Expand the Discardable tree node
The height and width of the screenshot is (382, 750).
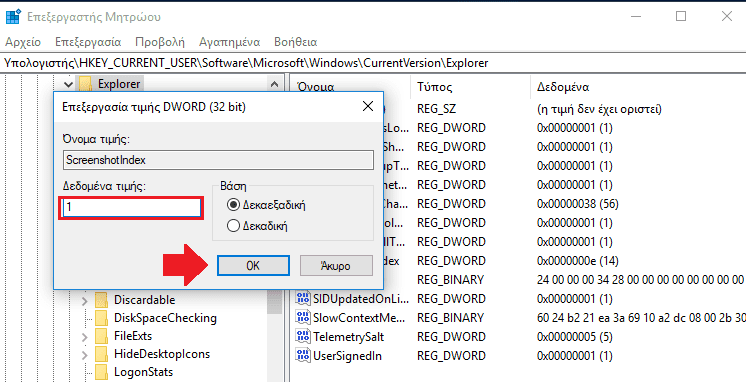click(85, 301)
